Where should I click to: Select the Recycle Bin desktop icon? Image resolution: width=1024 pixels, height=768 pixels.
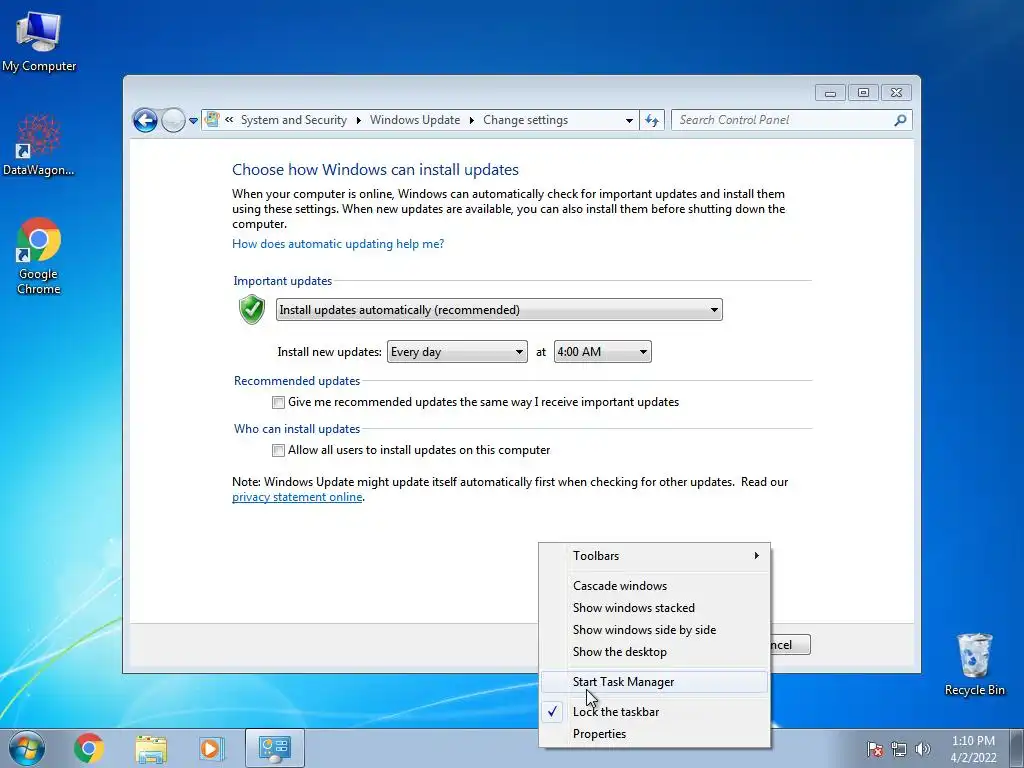974,664
